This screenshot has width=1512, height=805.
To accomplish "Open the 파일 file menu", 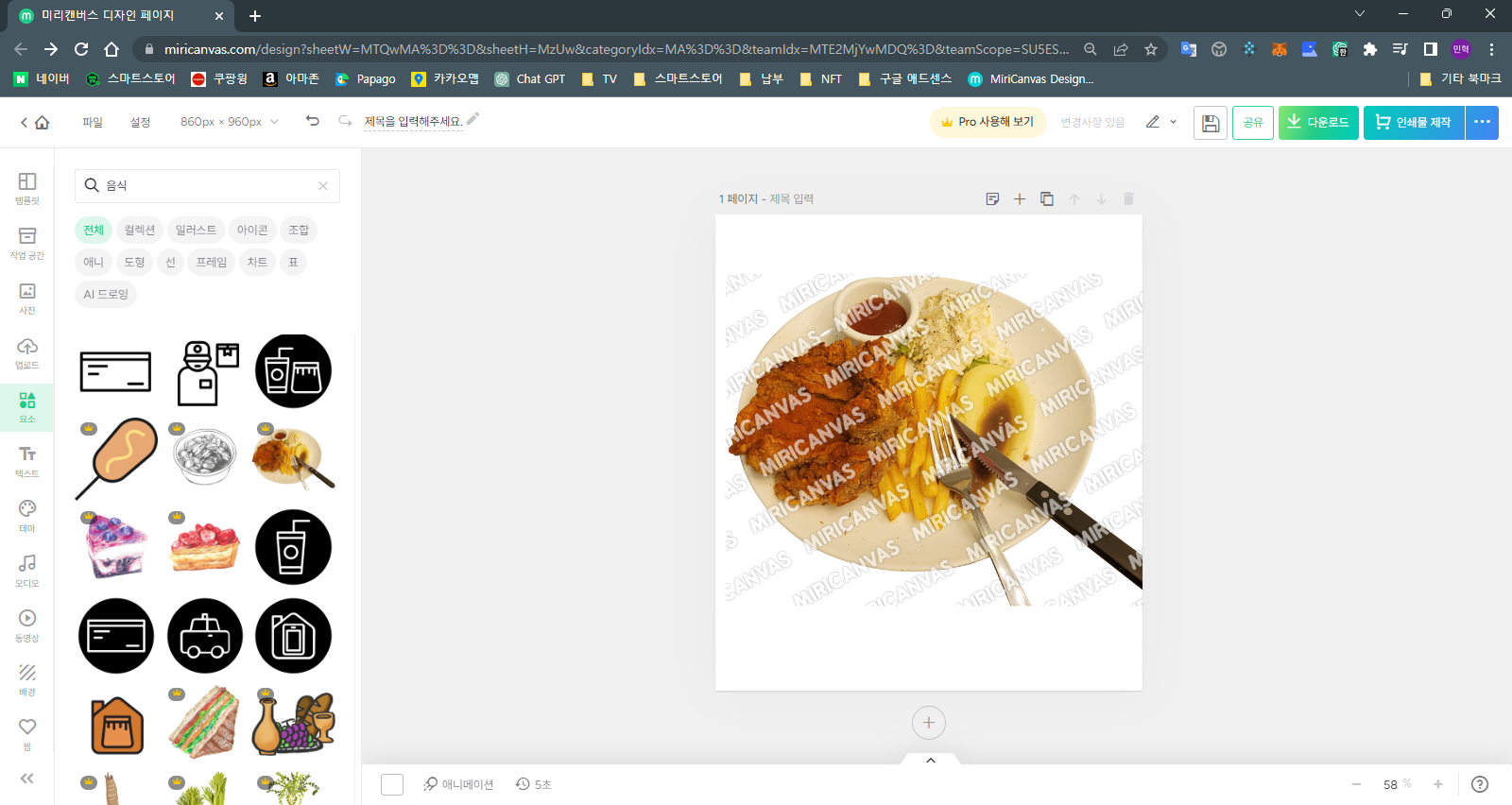I will [93, 122].
